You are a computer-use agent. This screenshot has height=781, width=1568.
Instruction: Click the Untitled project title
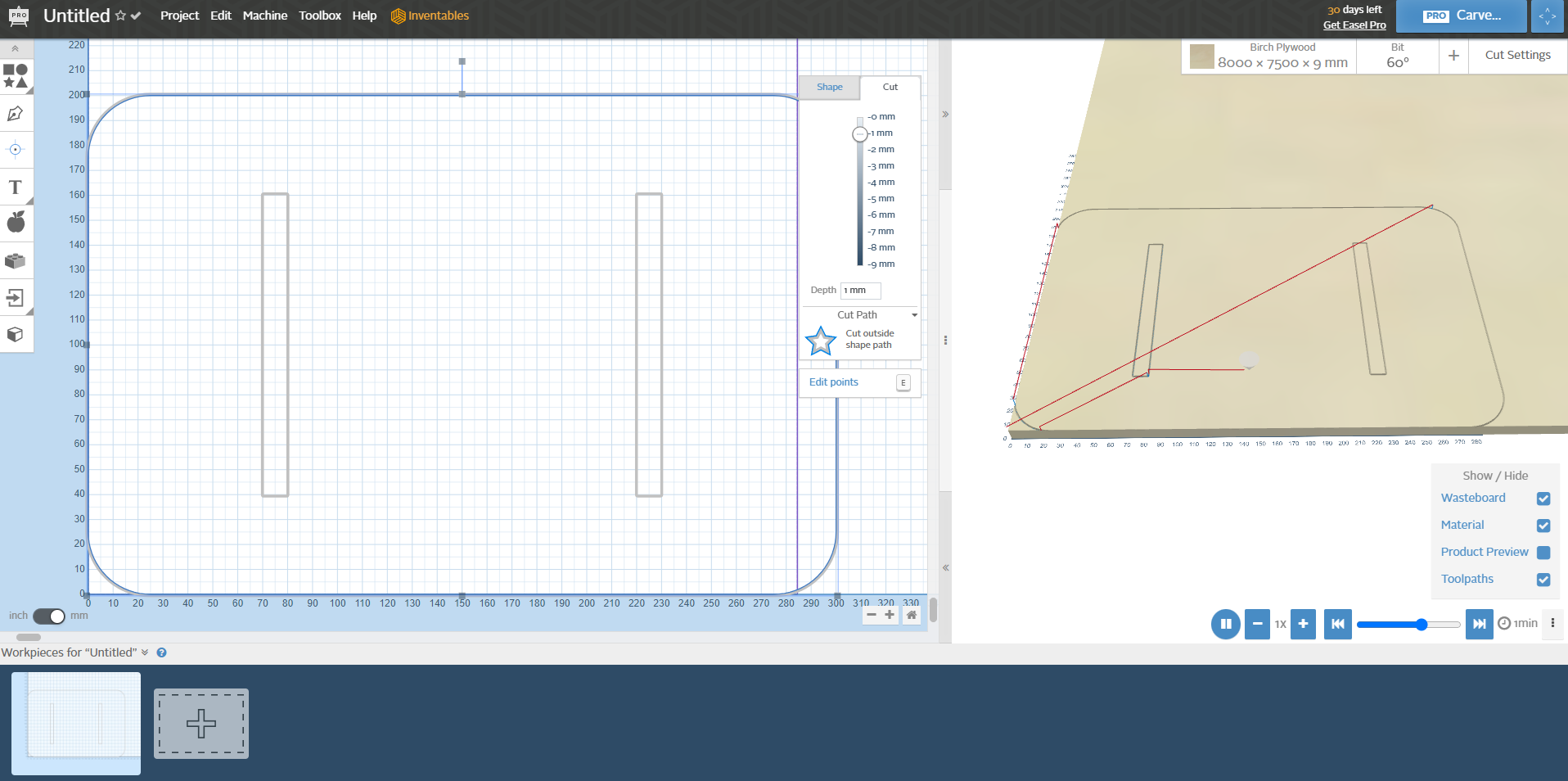76,16
